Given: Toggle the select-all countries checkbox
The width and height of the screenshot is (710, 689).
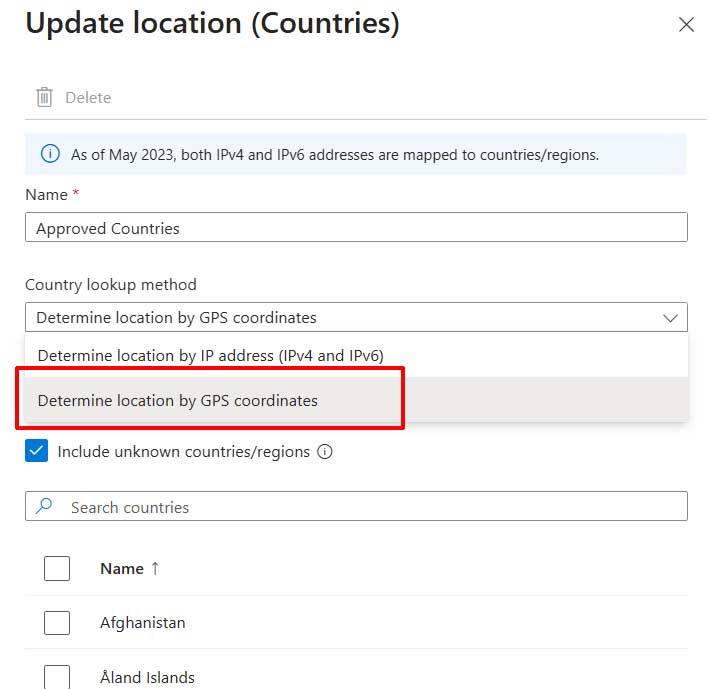Looking at the screenshot, I should [x=57, y=568].
